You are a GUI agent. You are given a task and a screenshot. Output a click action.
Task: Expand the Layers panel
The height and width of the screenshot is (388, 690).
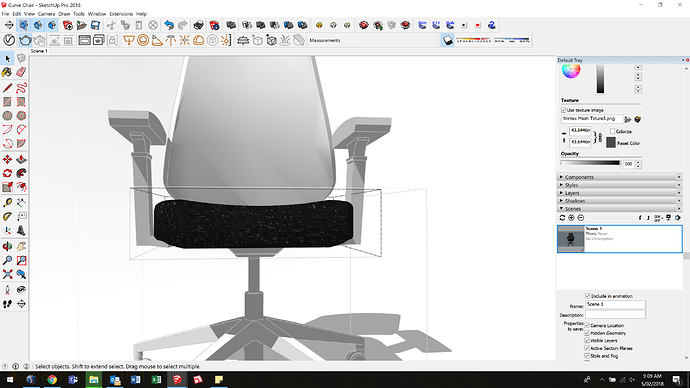click(x=620, y=193)
